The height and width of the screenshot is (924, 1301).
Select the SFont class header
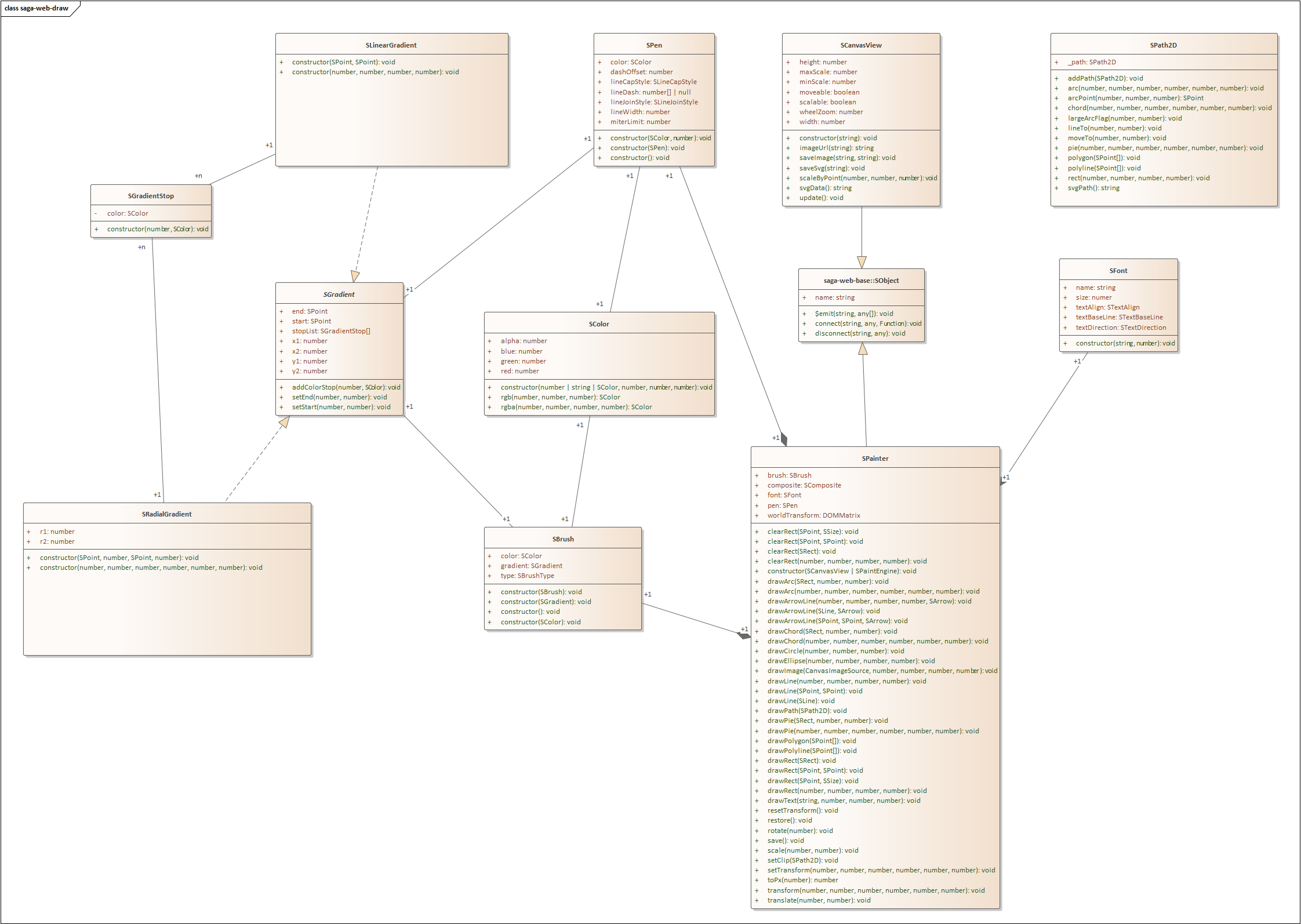pyautogui.click(x=1118, y=271)
